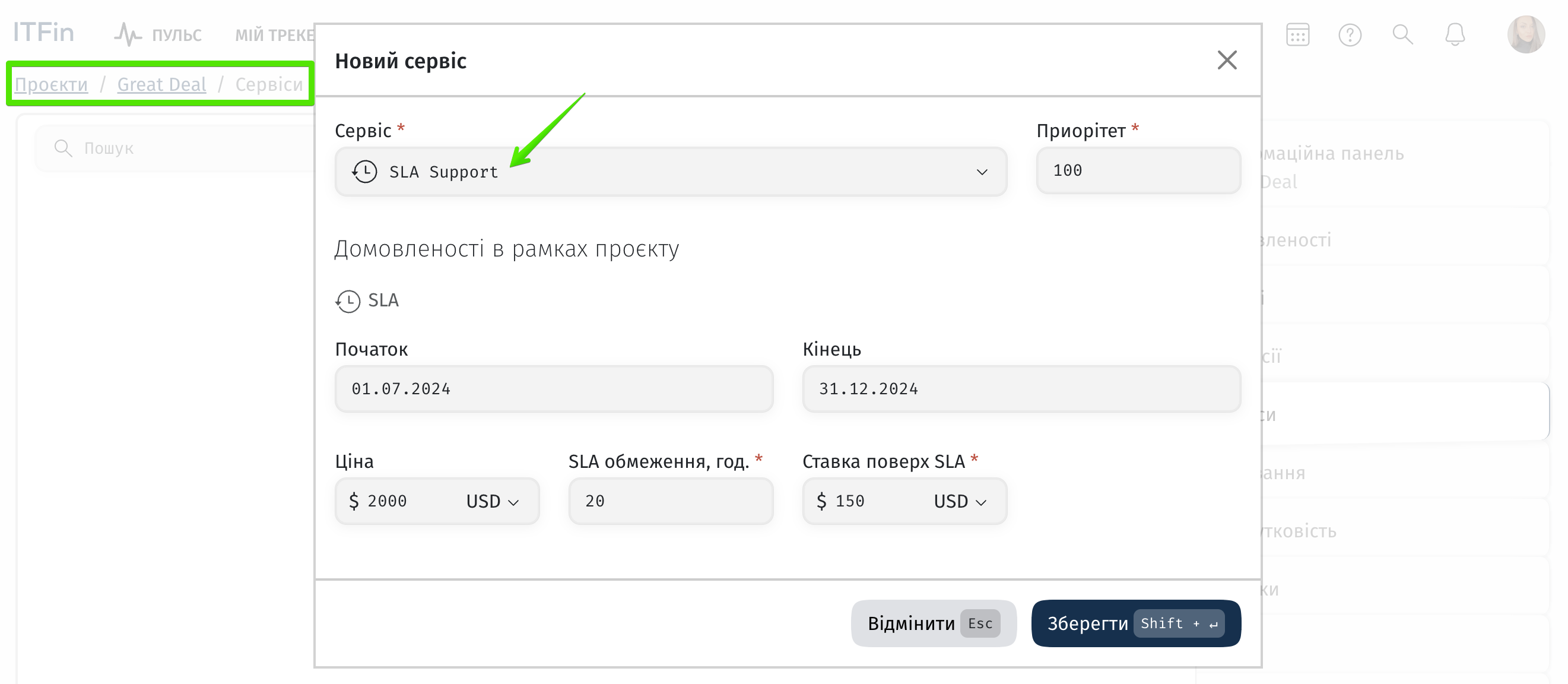
Task: Open the Ціна USD currency dropdown
Action: [x=493, y=501]
